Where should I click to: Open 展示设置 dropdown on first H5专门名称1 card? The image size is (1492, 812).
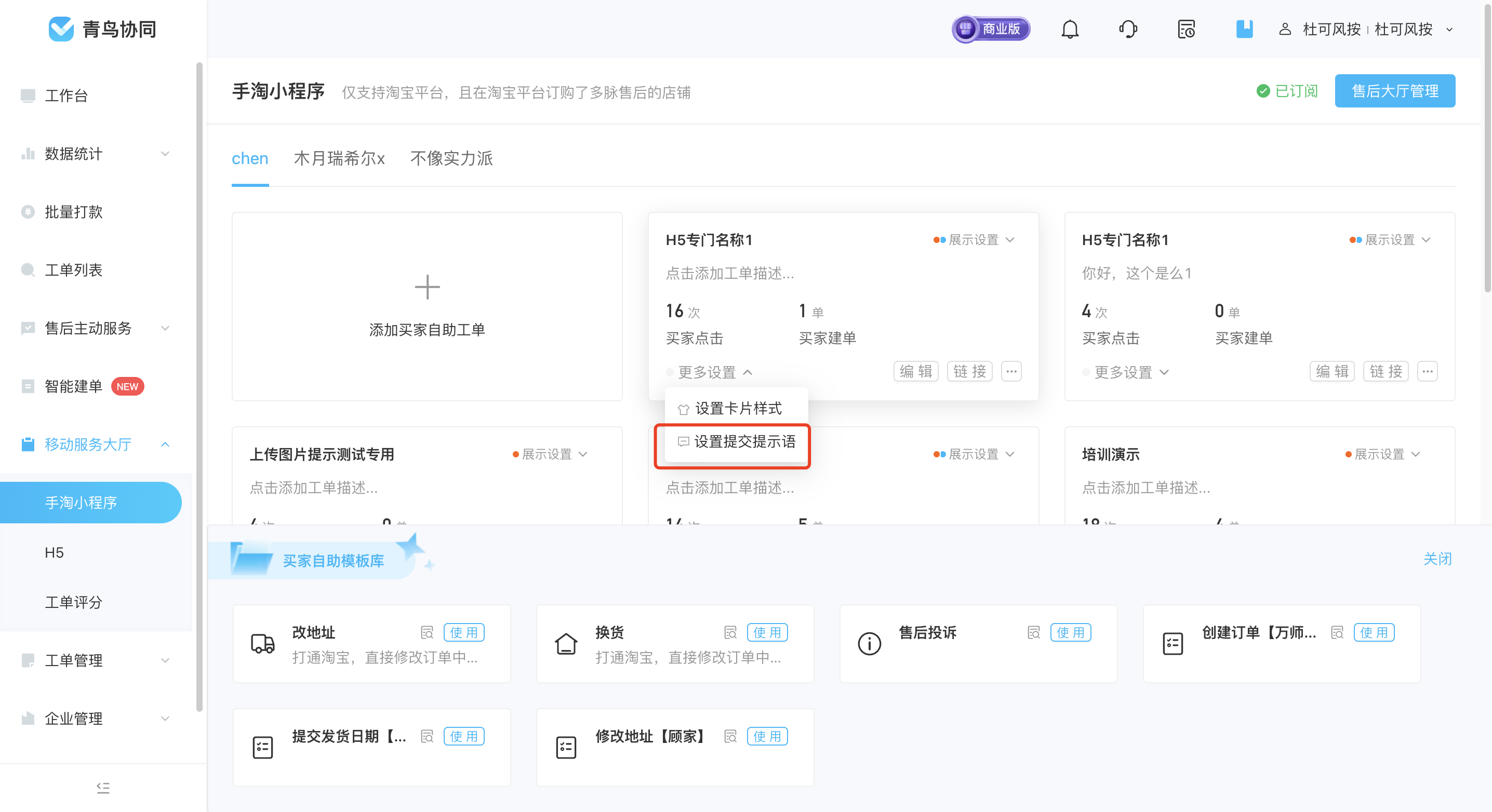[x=974, y=240]
